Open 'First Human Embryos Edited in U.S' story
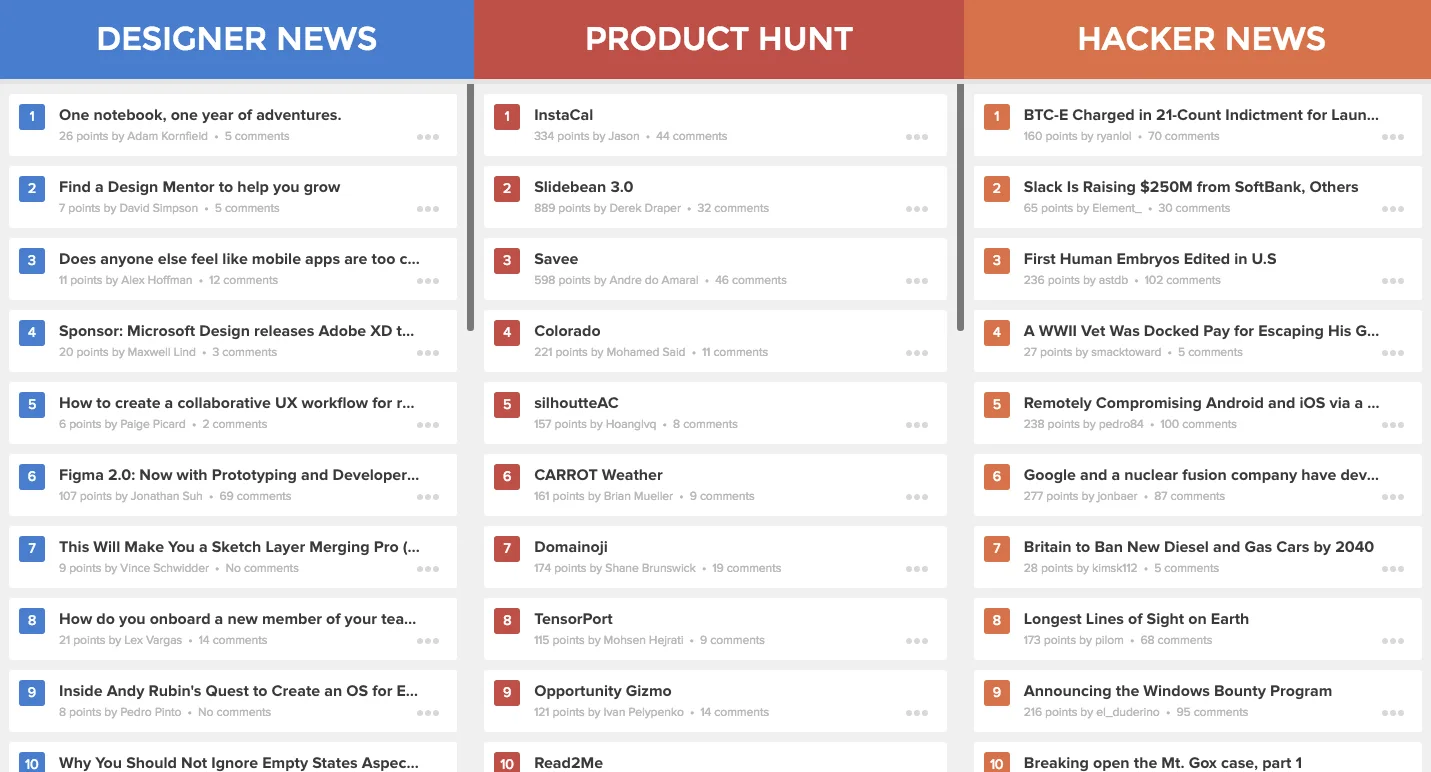 (1150, 259)
